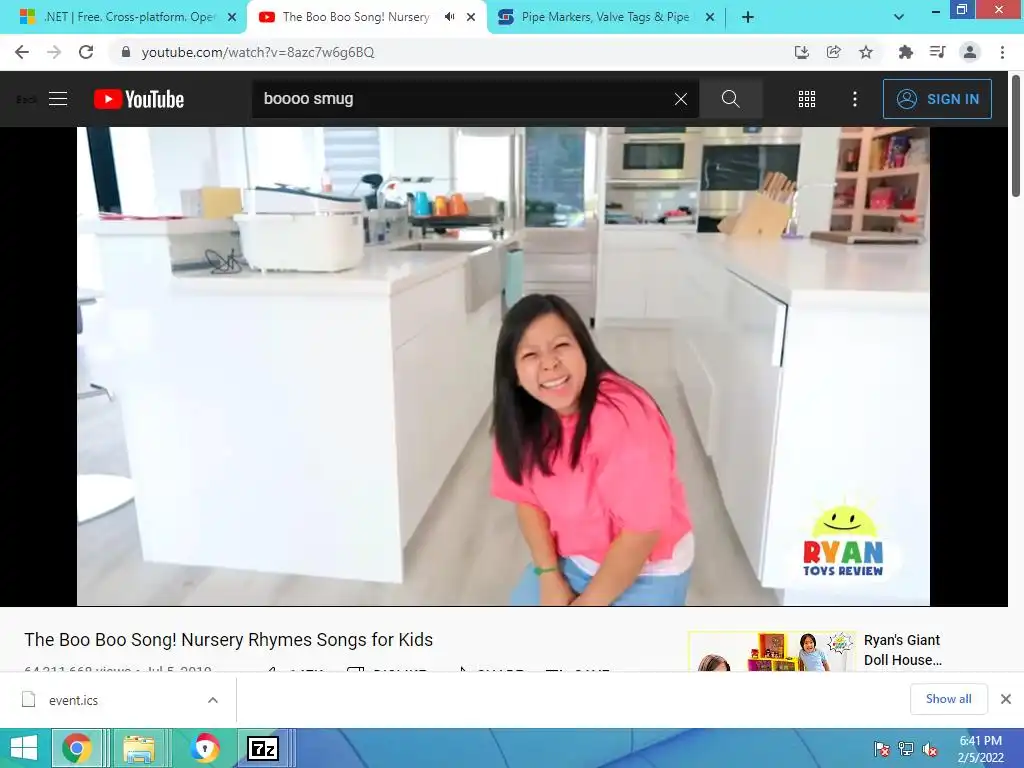The image size is (1024, 768).
Task: Click the YouTube search magnifier button
Action: point(731,99)
